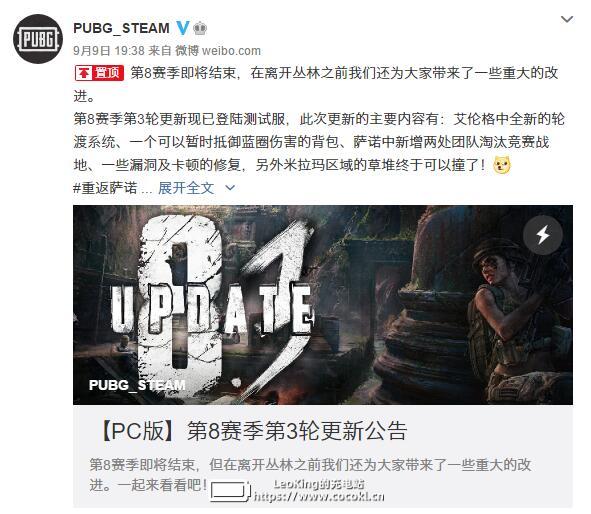Follow the 微博 weibo.com source link
The image size is (591, 514).
coord(218,50)
